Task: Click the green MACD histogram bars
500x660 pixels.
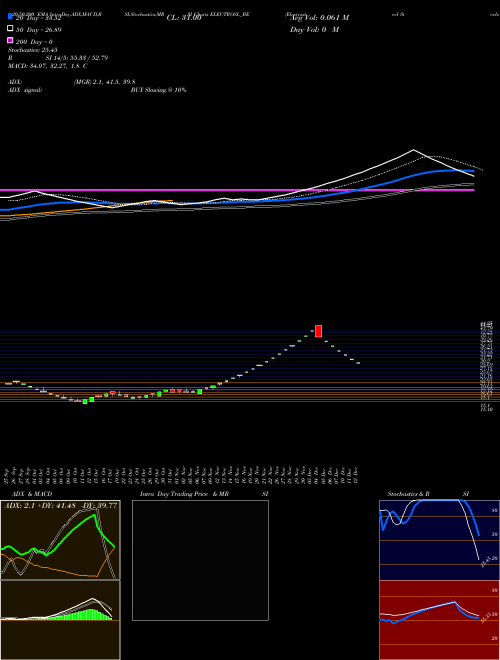Action: [x=84, y=615]
